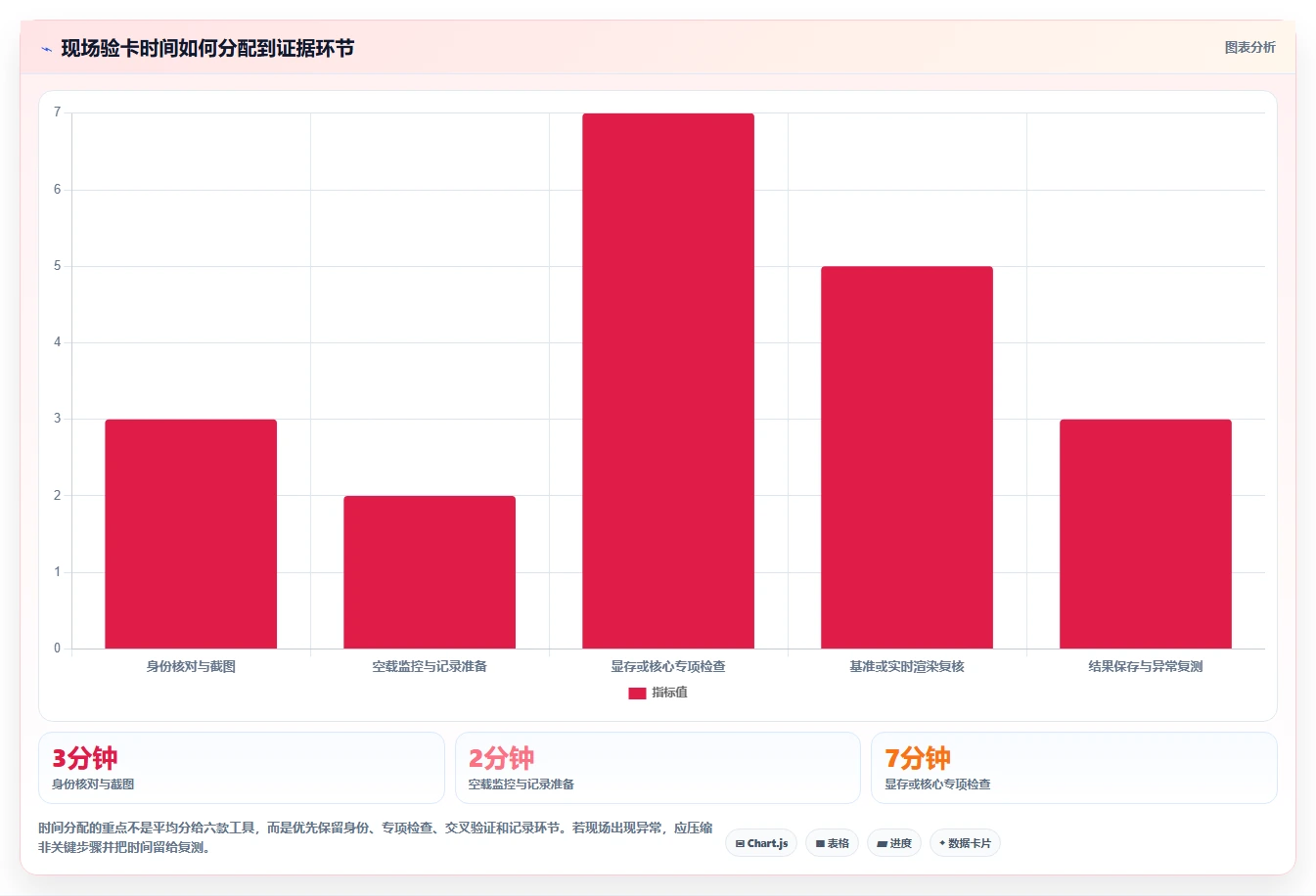Open the 2分钟 data card

point(658,768)
